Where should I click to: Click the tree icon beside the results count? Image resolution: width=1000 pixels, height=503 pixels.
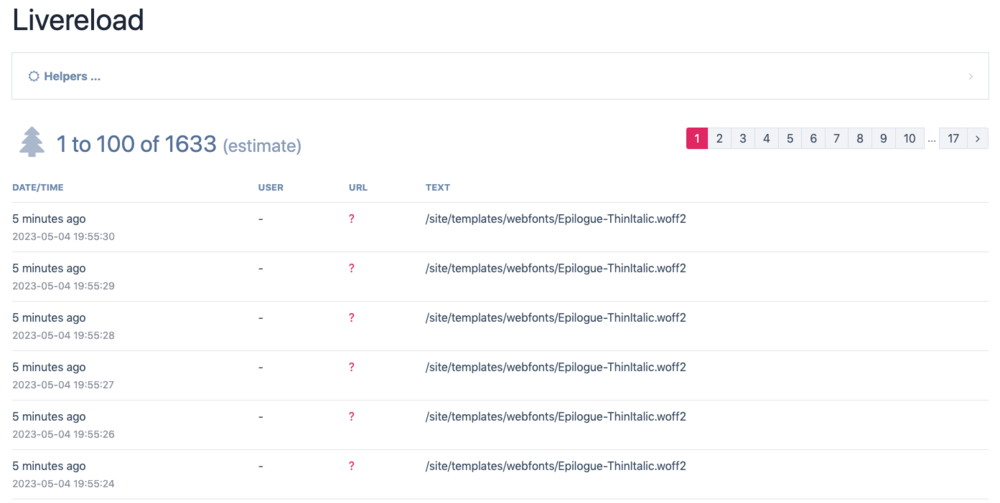coord(32,143)
